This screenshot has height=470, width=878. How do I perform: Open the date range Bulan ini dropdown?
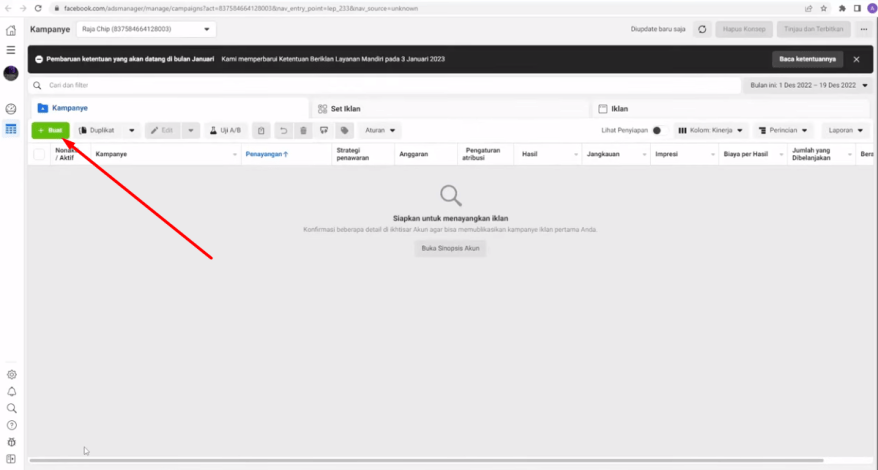(809, 86)
